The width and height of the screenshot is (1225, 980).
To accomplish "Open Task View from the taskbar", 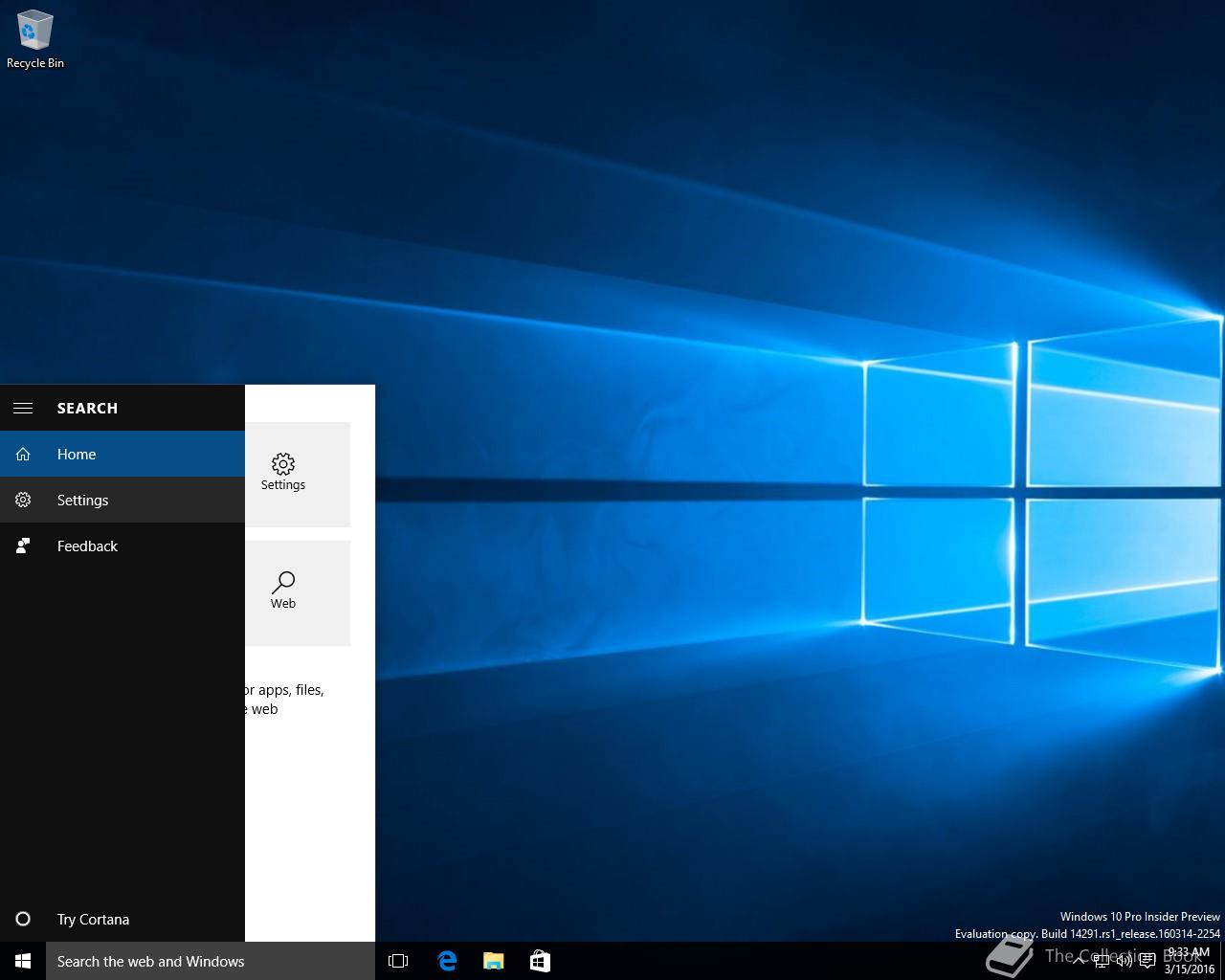I will click(x=398, y=962).
